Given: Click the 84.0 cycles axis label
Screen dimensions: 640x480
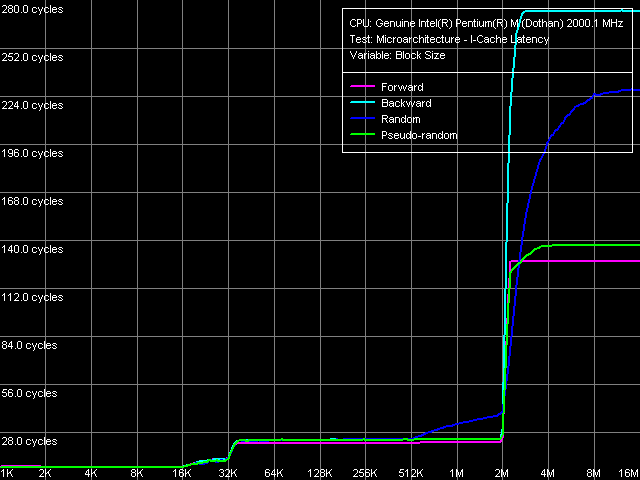Looking at the screenshot, I should coord(29,345).
